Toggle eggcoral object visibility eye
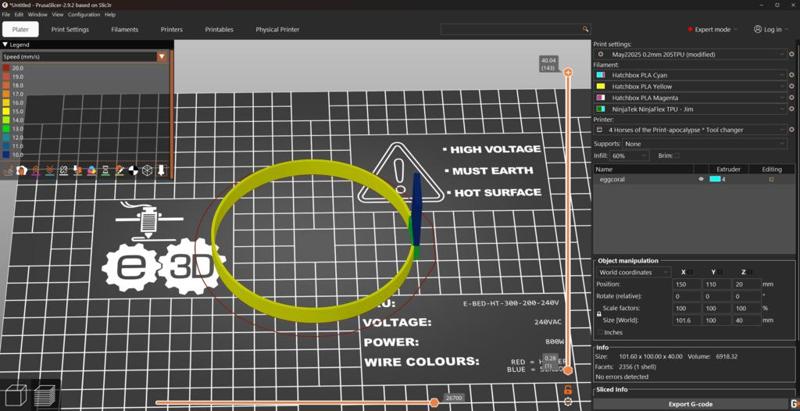Screen dimensions: 800x411 701,179
